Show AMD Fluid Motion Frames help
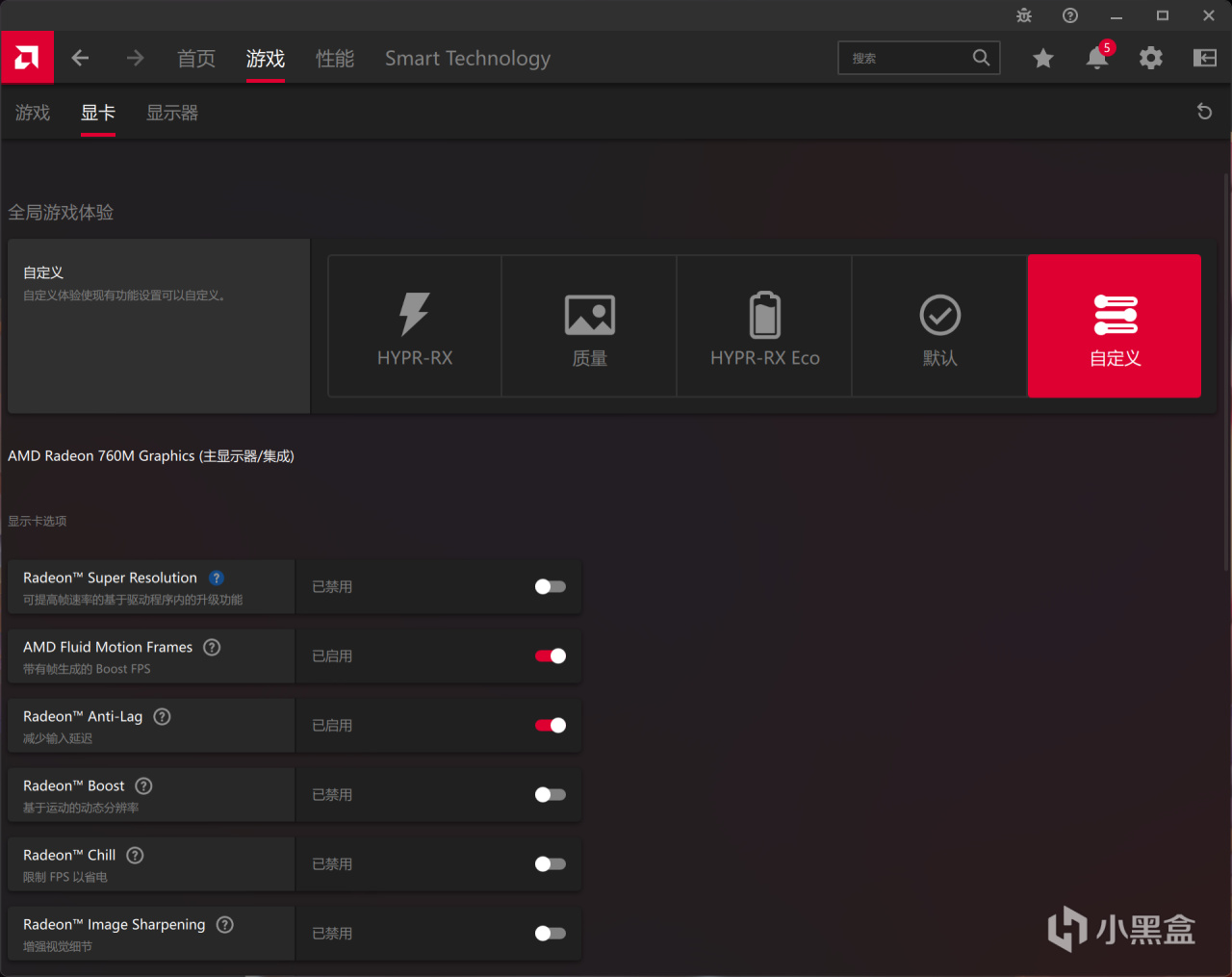Image resolution: width=1232 pixels, height=977 pixels. pos(212,647)
